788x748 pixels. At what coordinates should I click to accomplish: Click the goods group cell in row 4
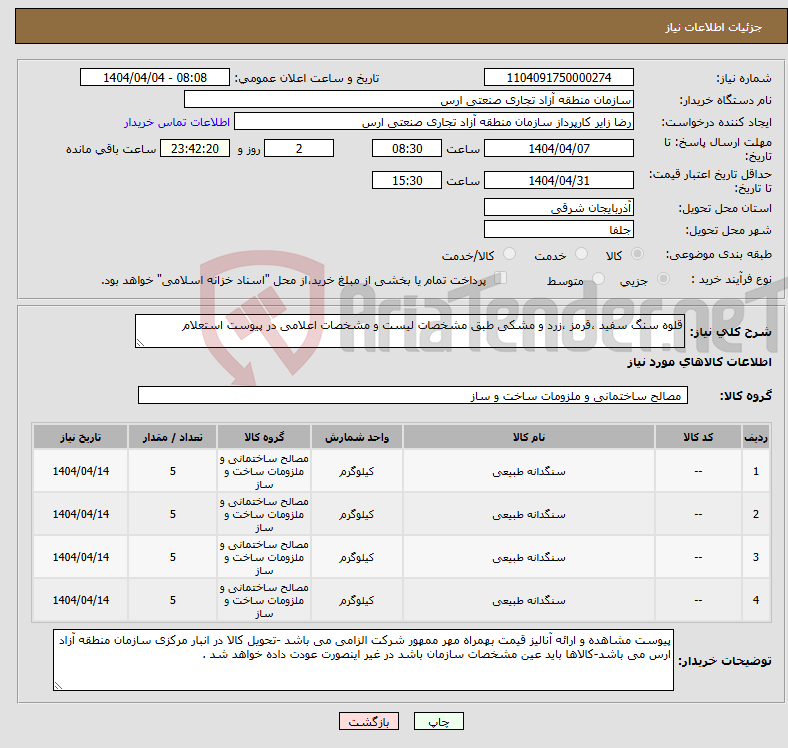point(264,600)
